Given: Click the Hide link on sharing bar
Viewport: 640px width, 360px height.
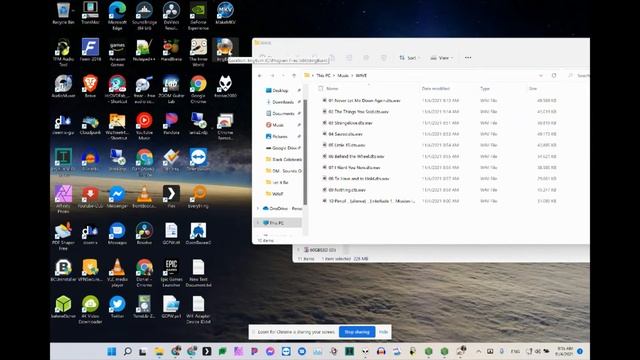Looking at the screenshot, I should pos(383,332).
